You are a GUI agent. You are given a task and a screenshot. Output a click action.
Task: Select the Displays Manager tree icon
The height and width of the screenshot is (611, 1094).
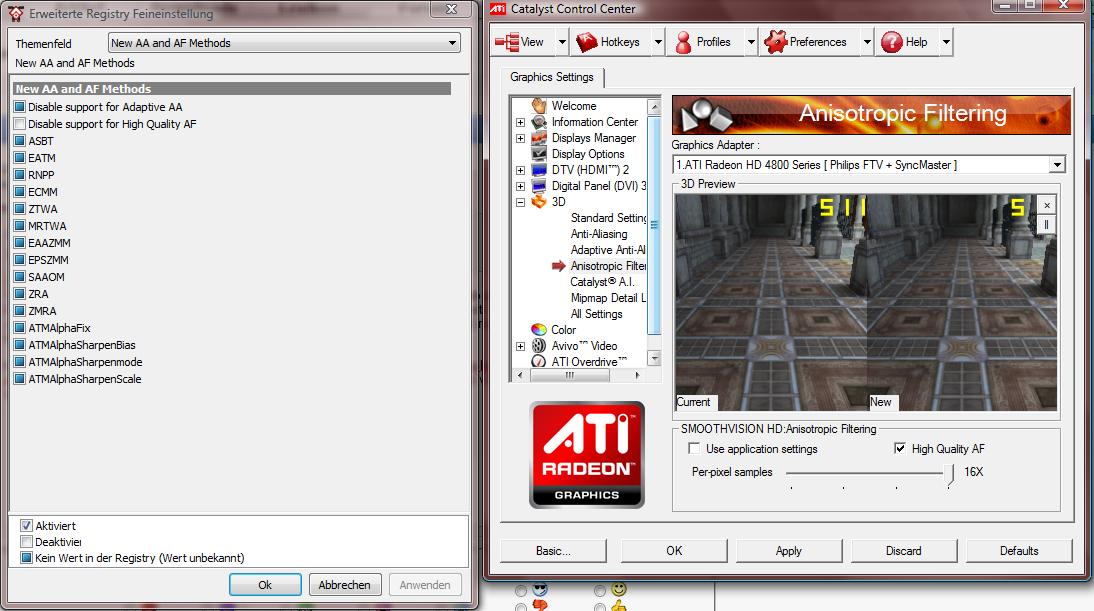click(x=539, y=138)
